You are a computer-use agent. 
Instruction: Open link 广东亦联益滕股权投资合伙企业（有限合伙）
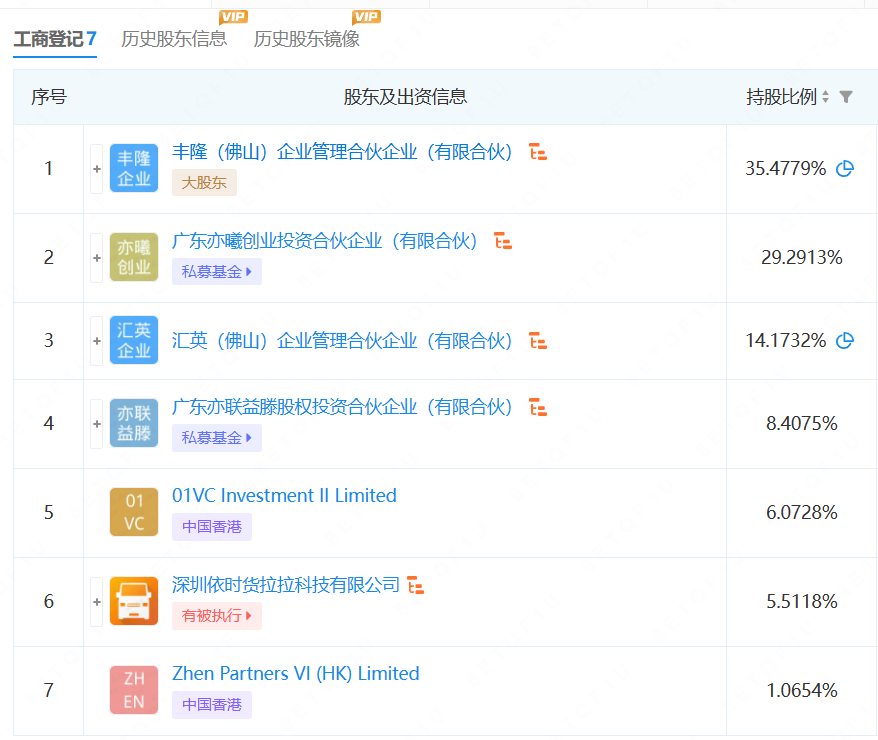[x=342, y=407]
